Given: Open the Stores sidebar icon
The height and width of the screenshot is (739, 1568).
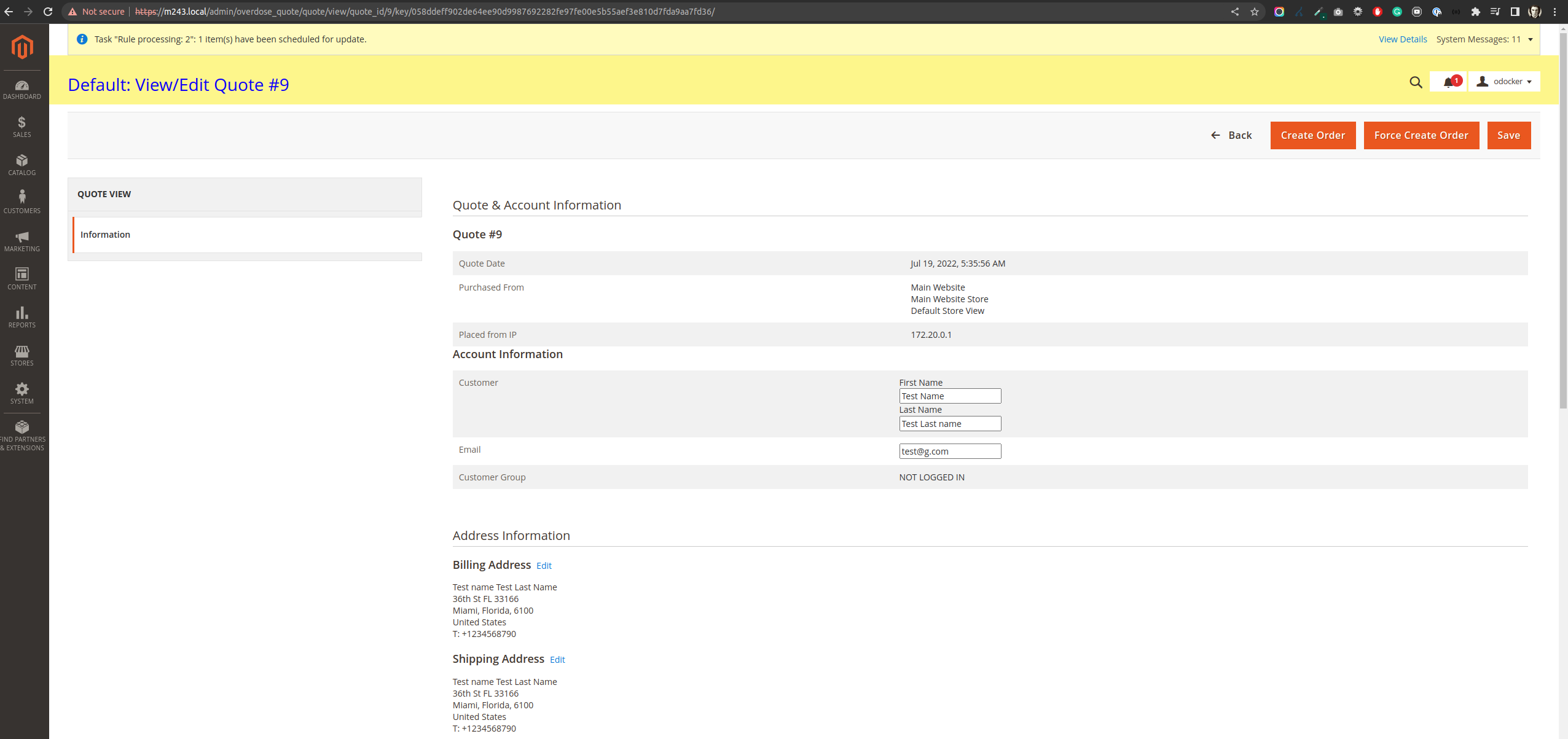Looking at the screenshot, I should coord(22,355).
